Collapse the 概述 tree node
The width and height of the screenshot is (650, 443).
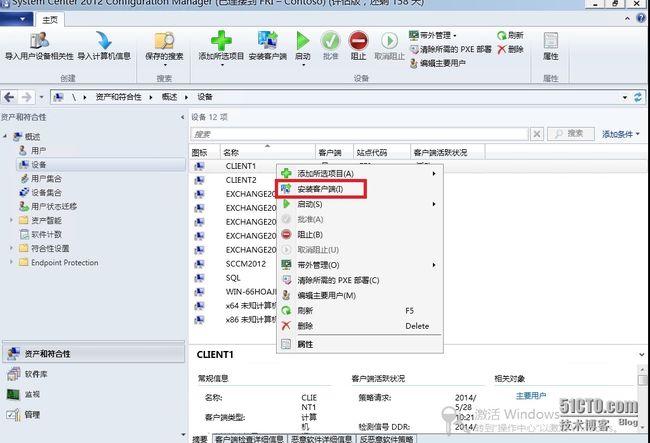5,136
